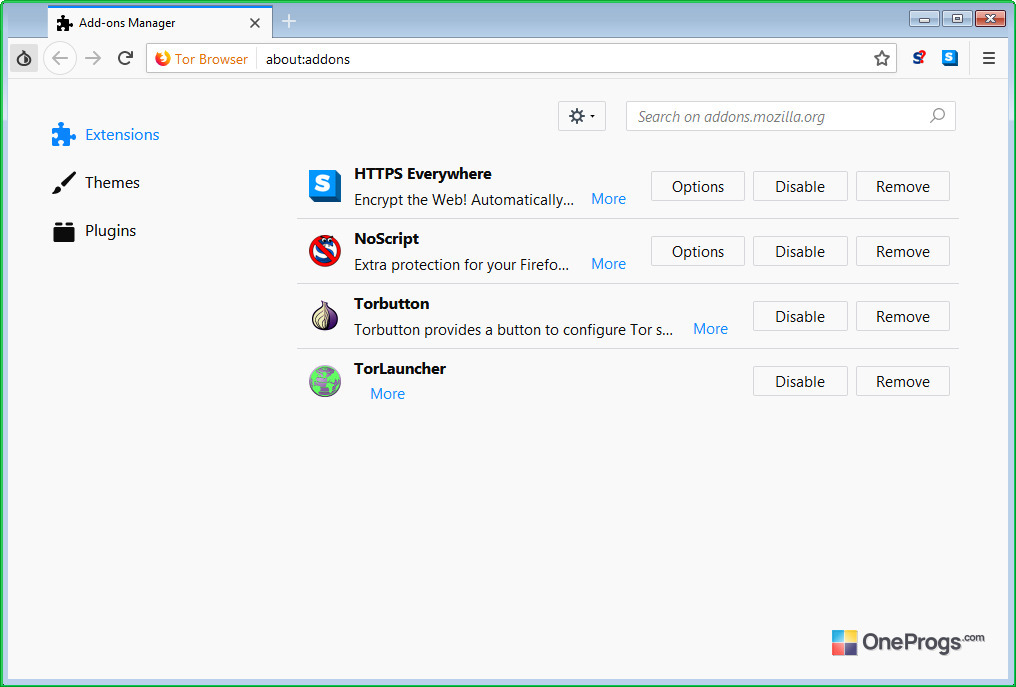Screen dimensions: 1016x687
Task: Remove the NoScript extension
Action: click(903, 251)
